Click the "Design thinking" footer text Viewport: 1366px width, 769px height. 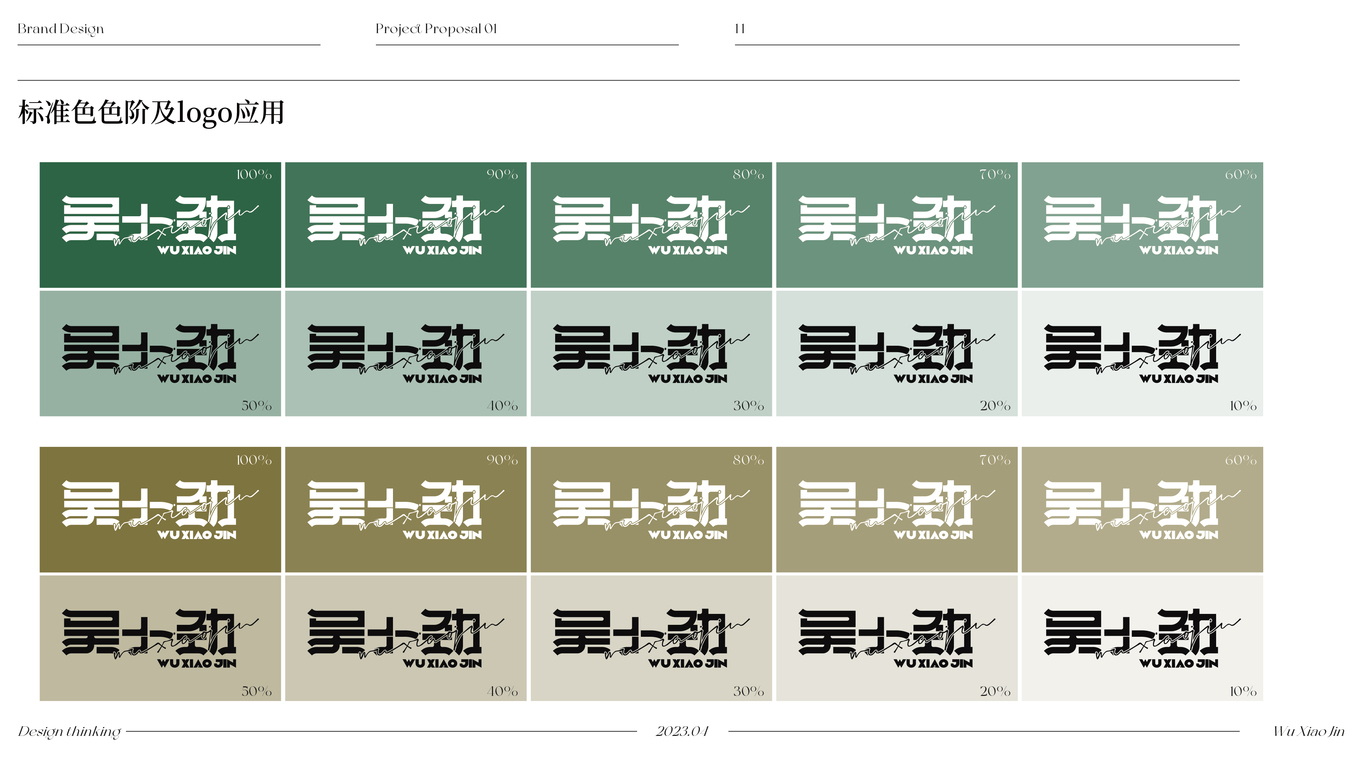pyautogui.click(x=69, y=732)
